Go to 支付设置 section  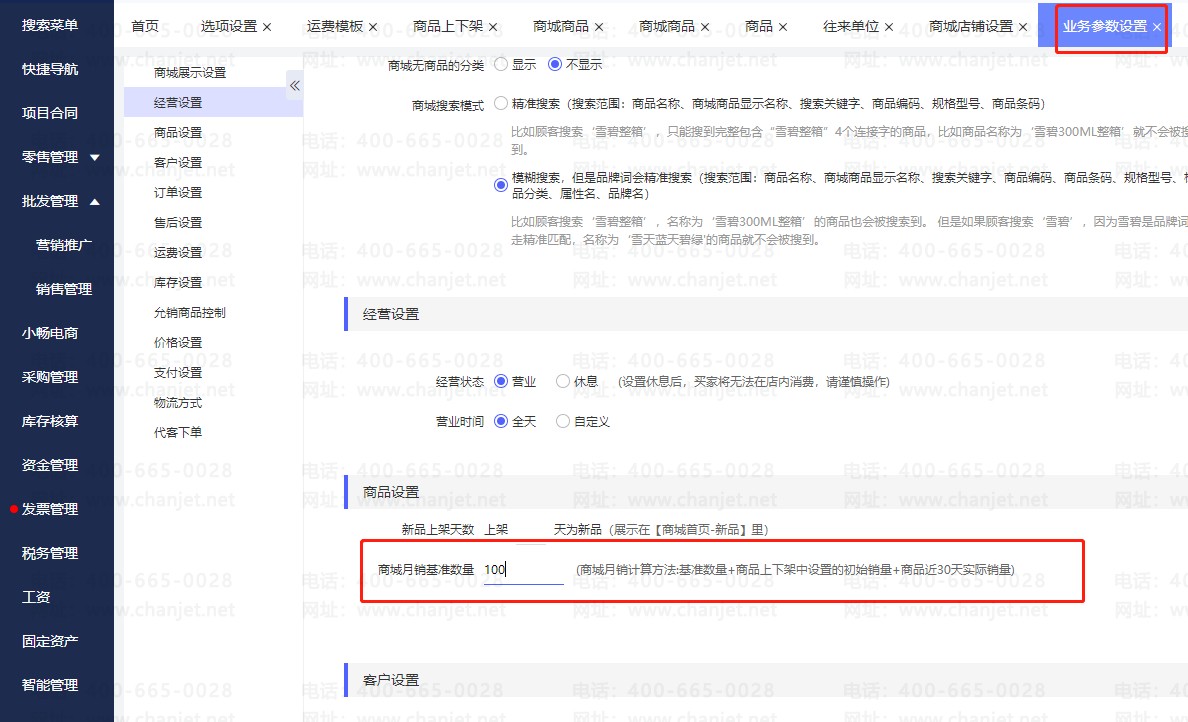click(x=178, y=373)
